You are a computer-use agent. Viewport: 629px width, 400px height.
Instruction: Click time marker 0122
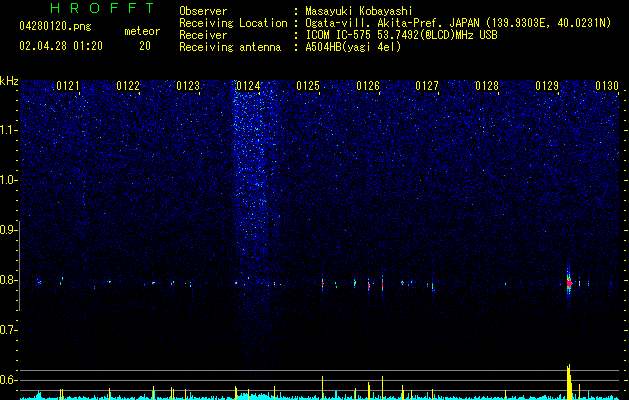coord(128,86)
